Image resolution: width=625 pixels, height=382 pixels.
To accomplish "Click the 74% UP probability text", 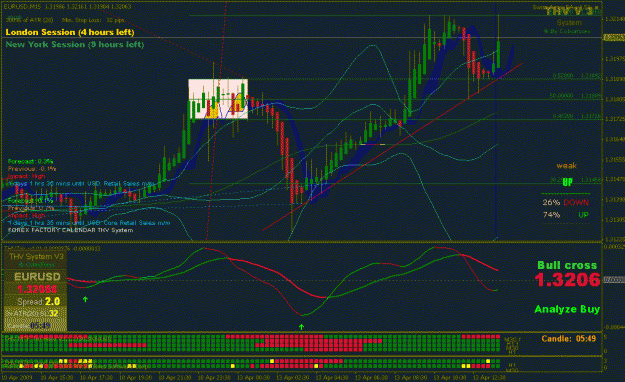I will click(566, 215).
